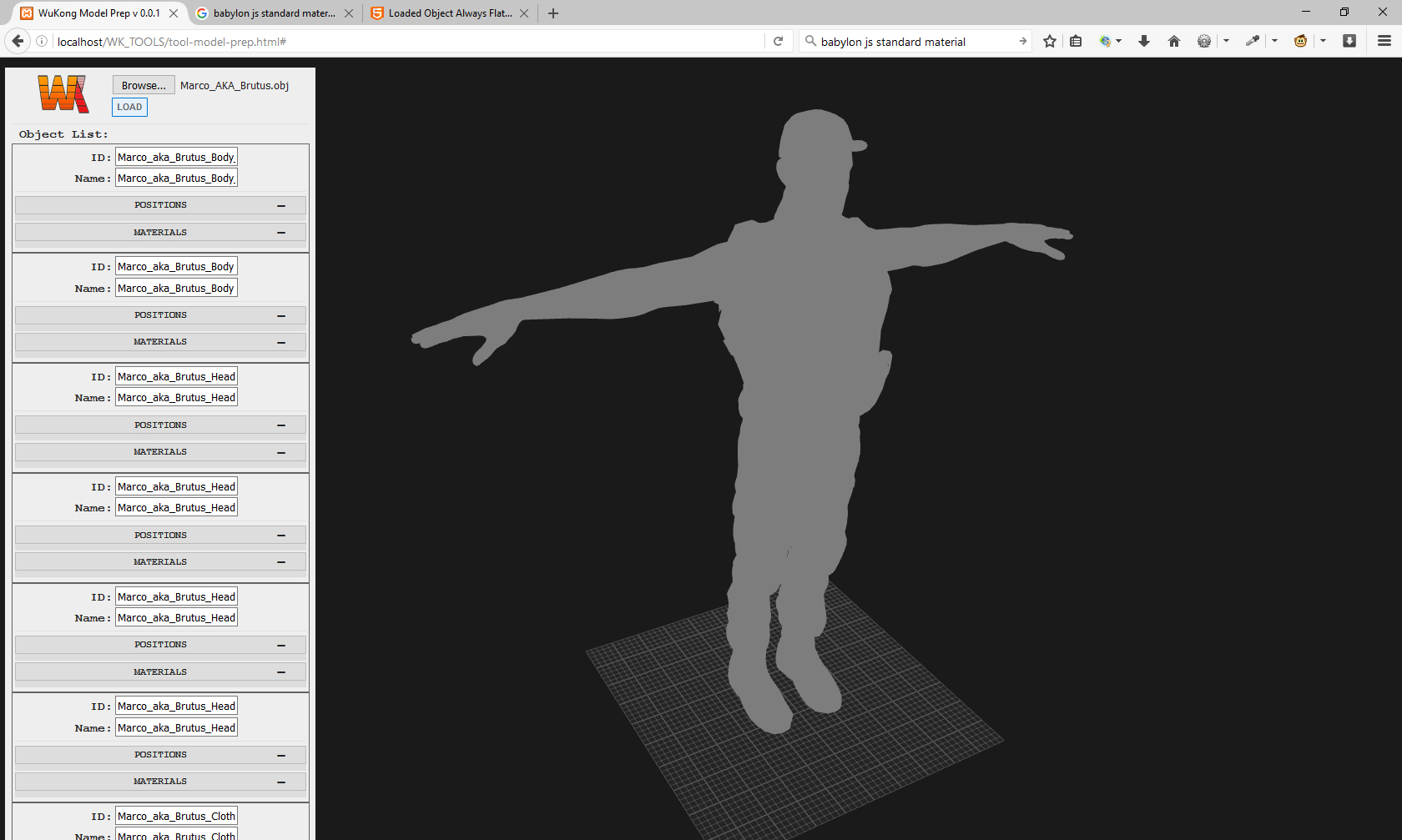Click the LOAD button
The width and height of the screenshot is (1402, 840).
click(129, 107)
